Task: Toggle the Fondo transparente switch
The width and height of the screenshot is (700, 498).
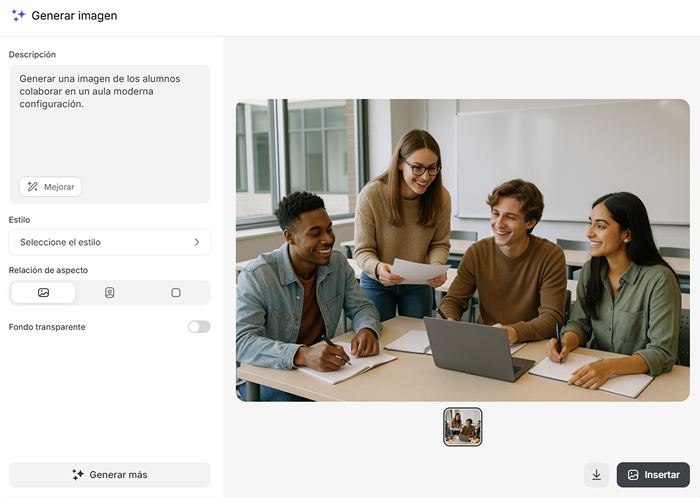Action: pyautogui.click(x=199, y=327)
